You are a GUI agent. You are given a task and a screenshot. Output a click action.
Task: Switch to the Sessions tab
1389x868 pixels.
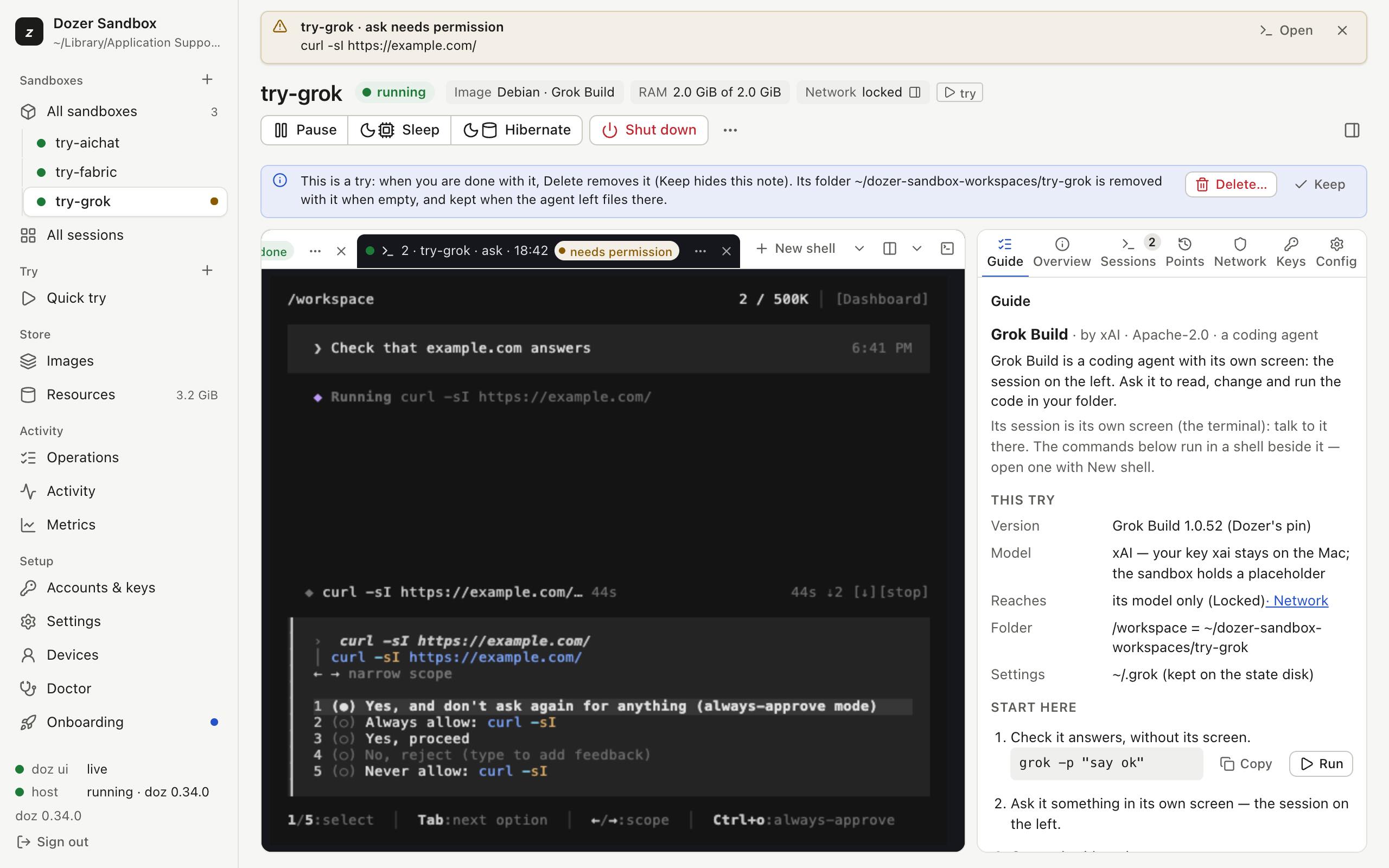pos(1129,253)
